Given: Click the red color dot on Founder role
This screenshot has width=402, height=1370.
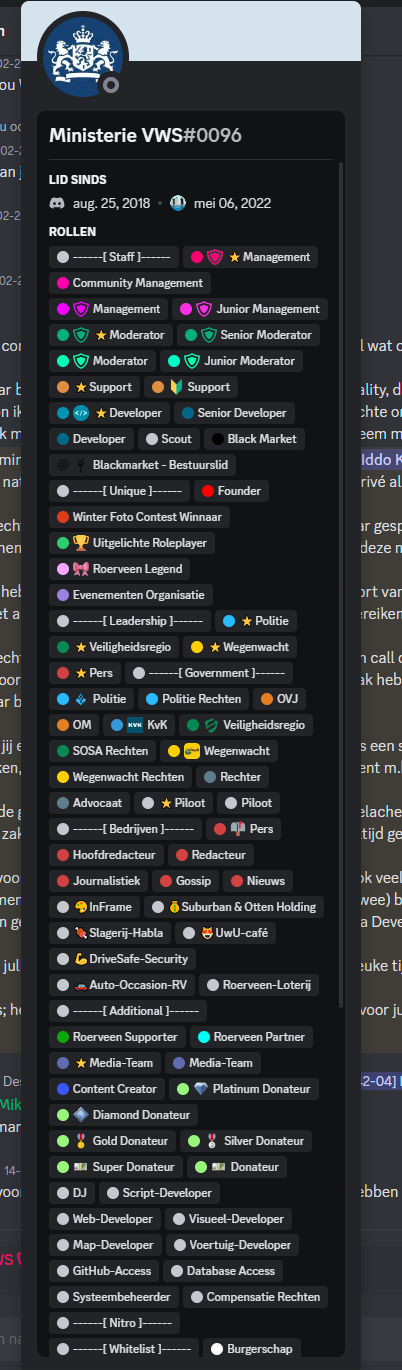Looking at the screenshot, I should (x=207, y=491).
